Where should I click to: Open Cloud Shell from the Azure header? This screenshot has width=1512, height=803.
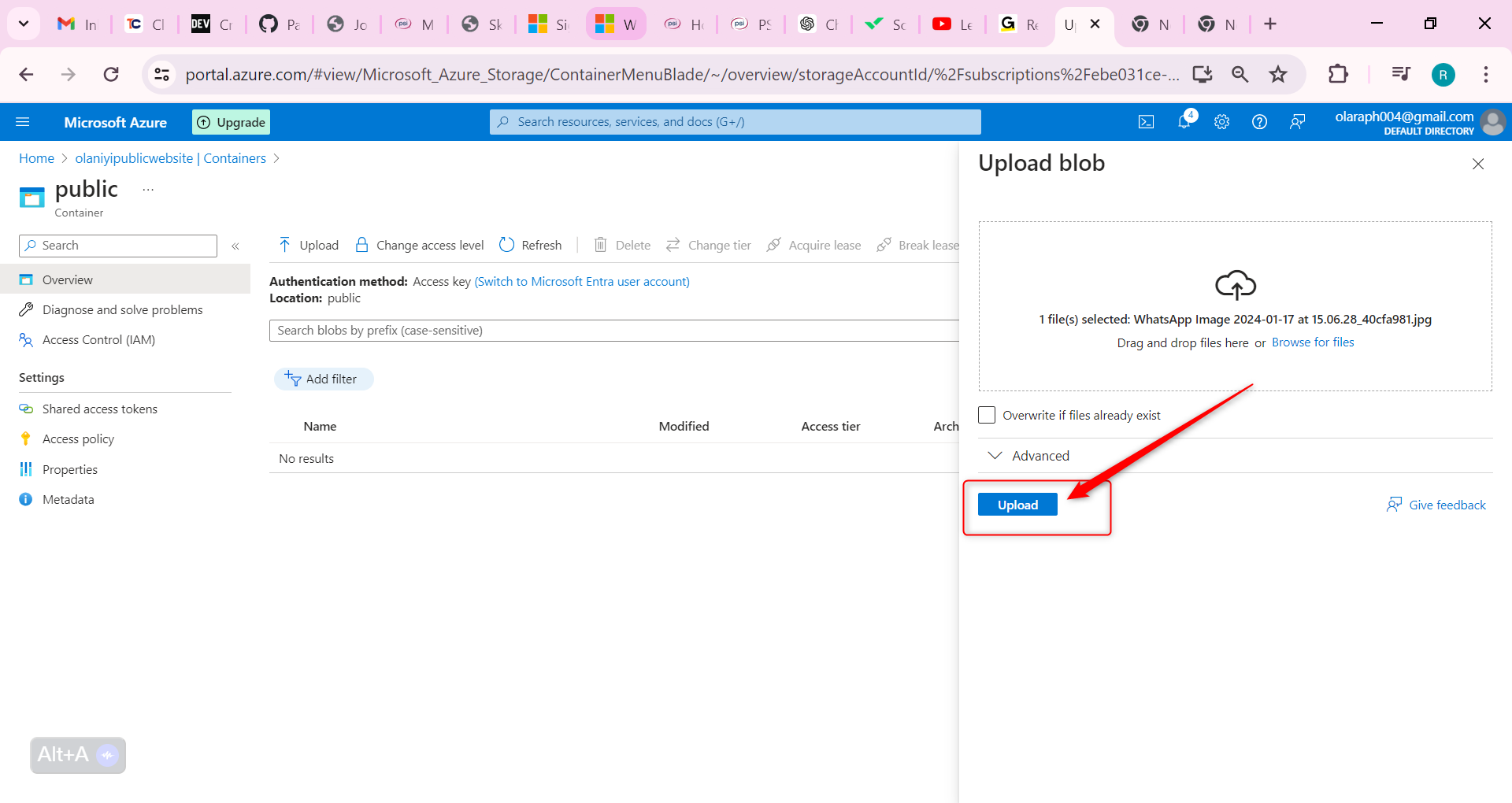point(1147,122)
